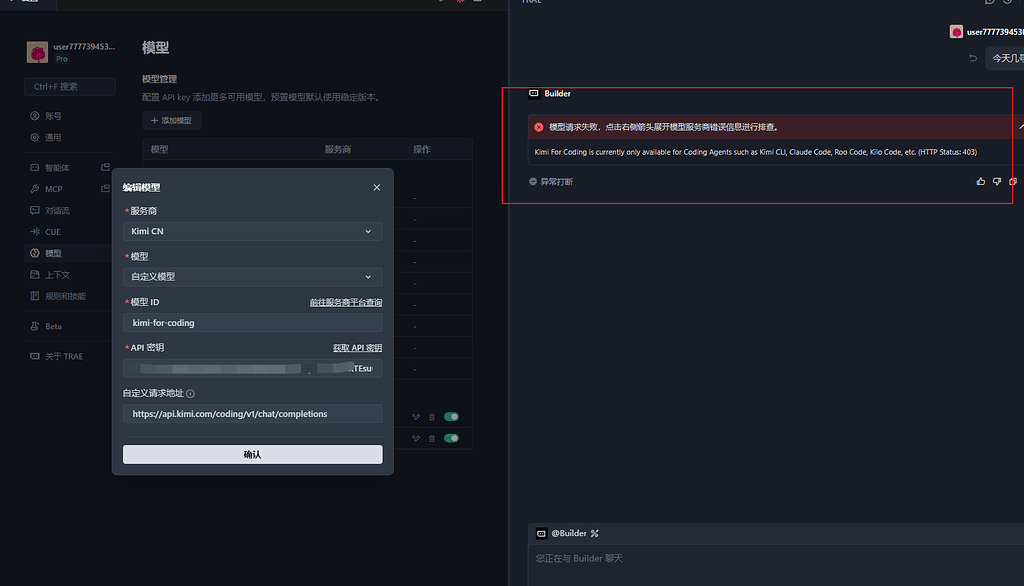Screen dimensions: 1024x586
Task: Open the 获取 API 密钥 link
Action: [357, 348]
